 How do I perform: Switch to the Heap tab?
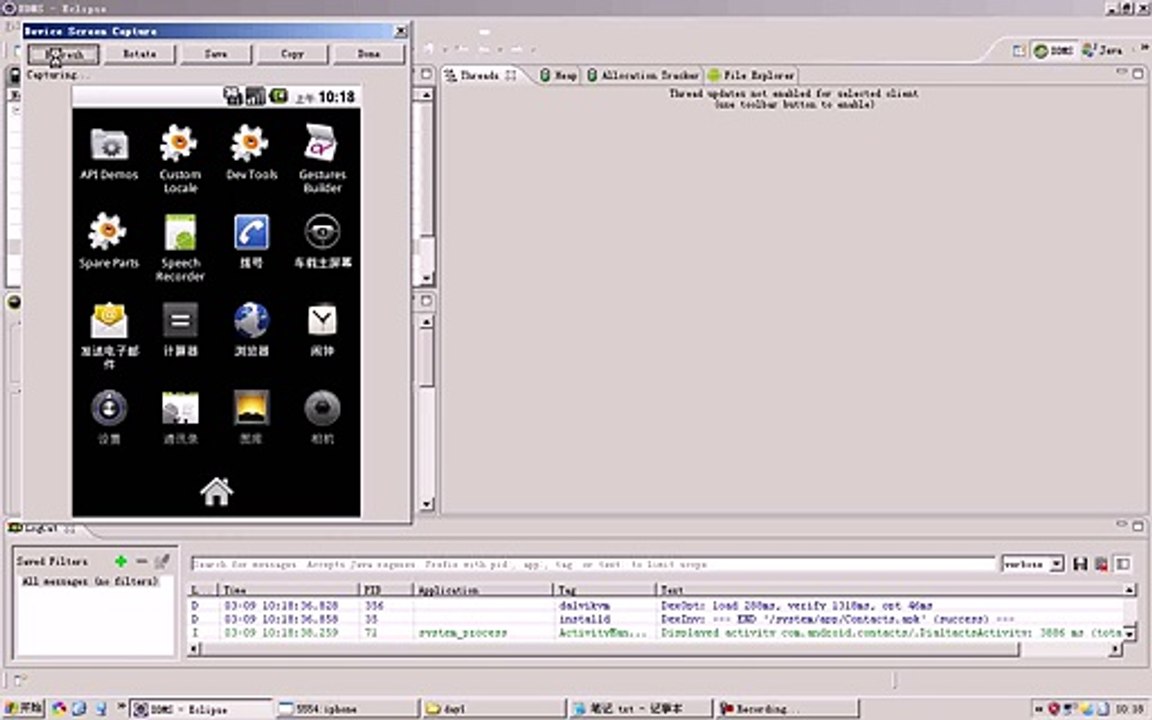558,75
